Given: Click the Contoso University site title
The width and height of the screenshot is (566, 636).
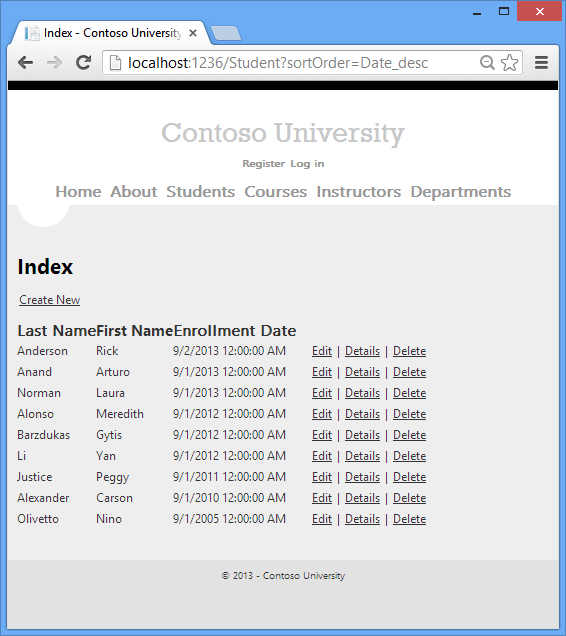Looking at the screenshot, I should click(283, 133).
